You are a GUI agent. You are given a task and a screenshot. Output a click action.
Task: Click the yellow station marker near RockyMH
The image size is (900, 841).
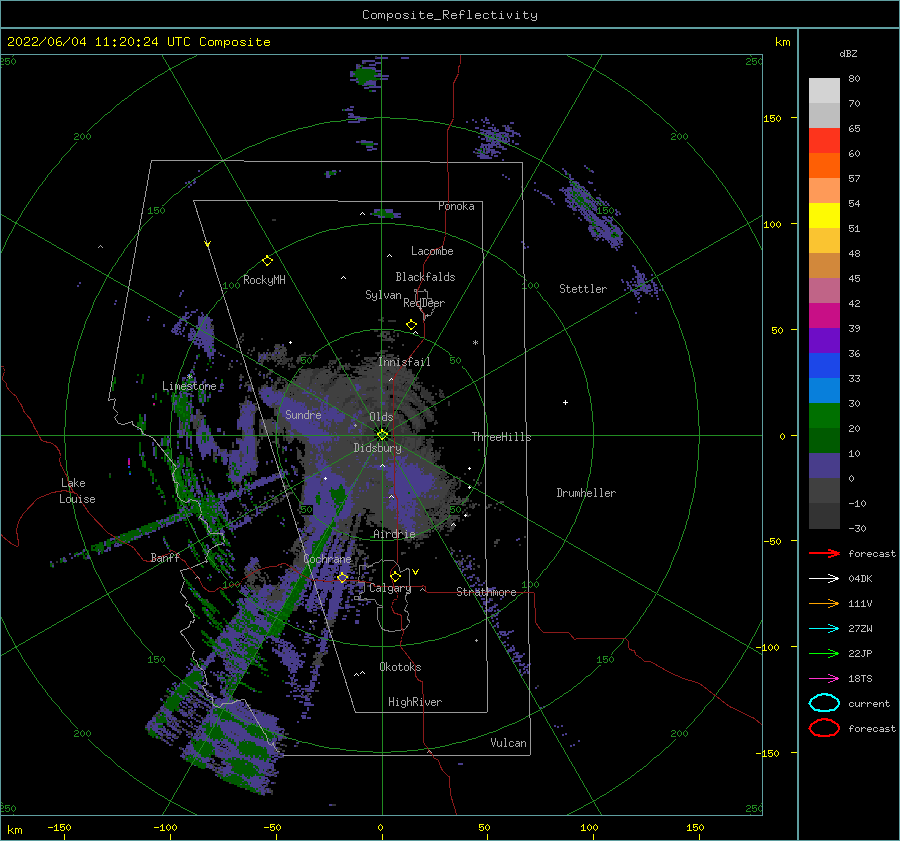tap(267, 261)
